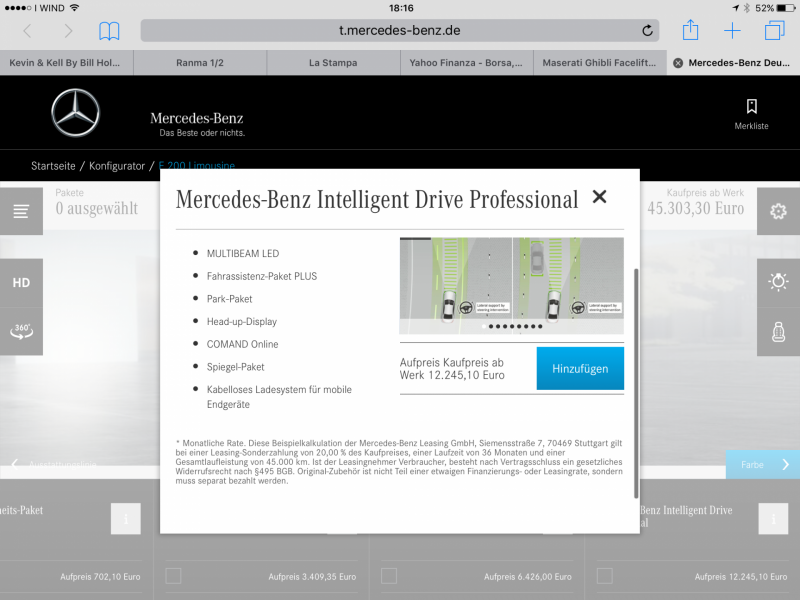Switch to Kevin & Kell tab
The width and height of the screenshot is (800, 600).
coord(66,63)
